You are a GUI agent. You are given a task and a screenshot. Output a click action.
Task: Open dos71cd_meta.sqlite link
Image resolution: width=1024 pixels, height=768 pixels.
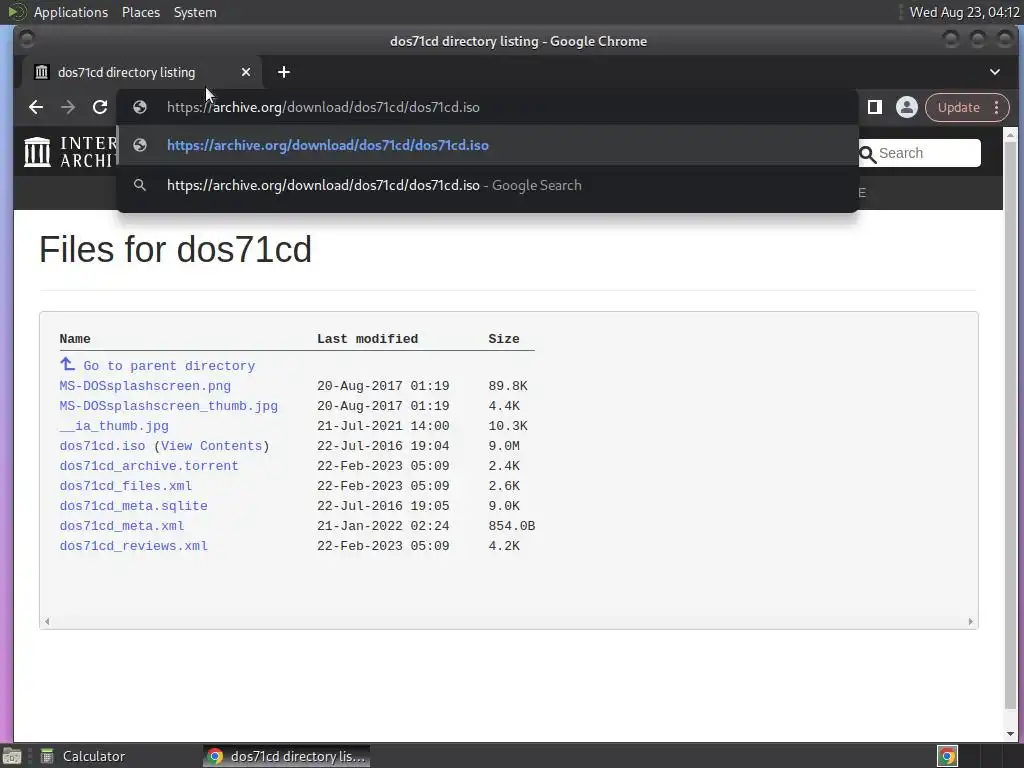tap(134, 506)
